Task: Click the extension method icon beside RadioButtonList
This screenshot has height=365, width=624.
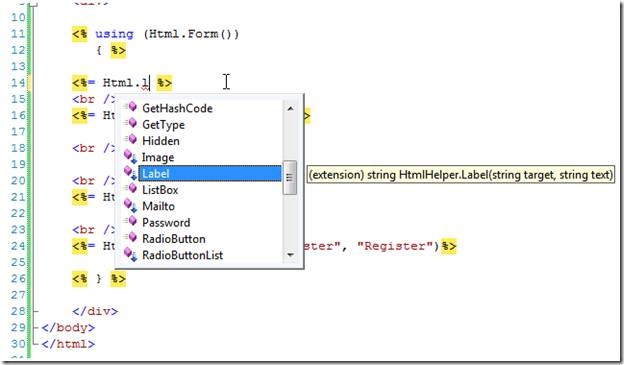Action: pyautogui.click(x=131, y=255)
